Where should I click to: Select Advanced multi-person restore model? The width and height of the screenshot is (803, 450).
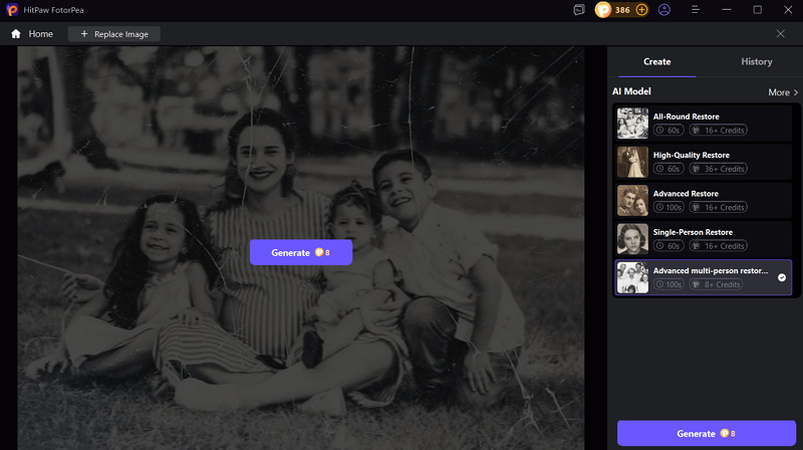(703, 277)
